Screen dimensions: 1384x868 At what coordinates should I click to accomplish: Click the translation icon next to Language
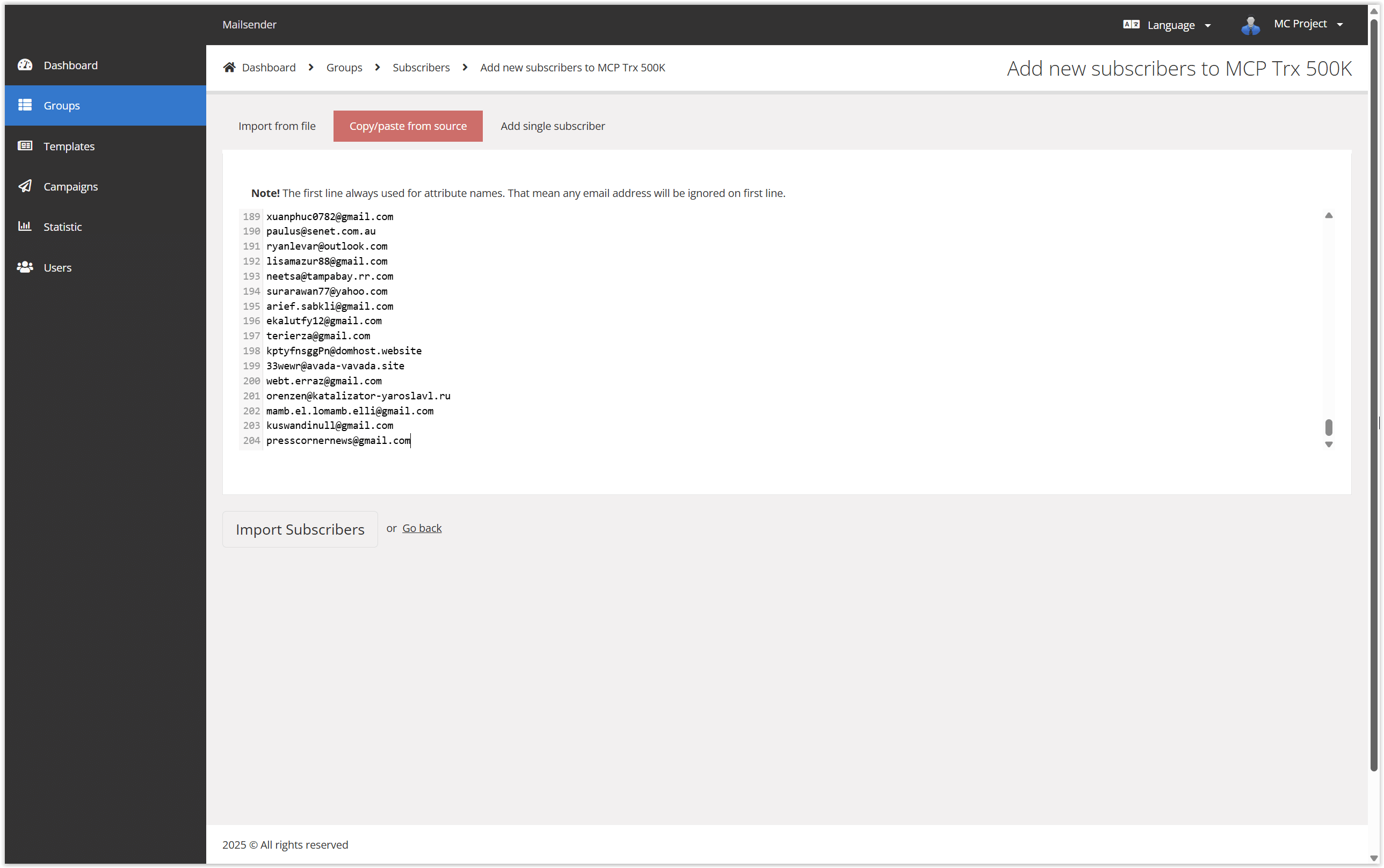(1131, 24)
